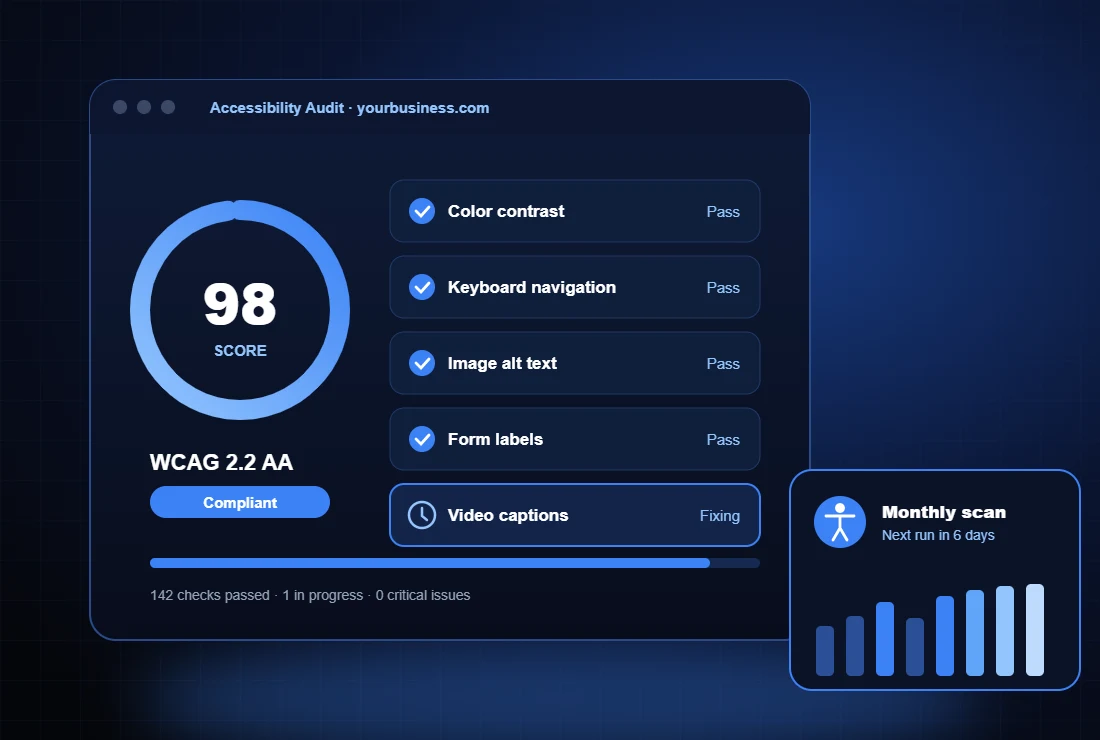Click the WCAG 2.2 AA heading
The width and height of the screenshot is (1100, 740).
pyautogui.click(x=222, y=462)
